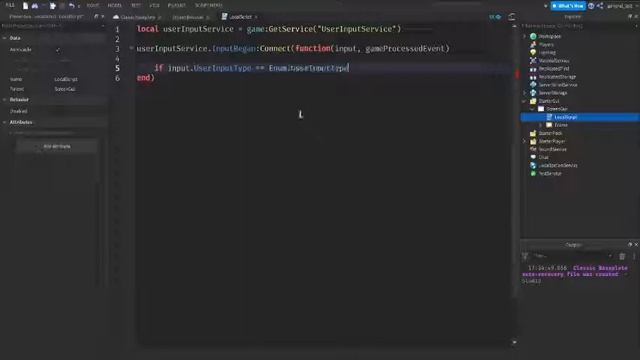The image size is (640, 360).
Task: Click the new file icon in the top toolbar
Action: (25, 6)
